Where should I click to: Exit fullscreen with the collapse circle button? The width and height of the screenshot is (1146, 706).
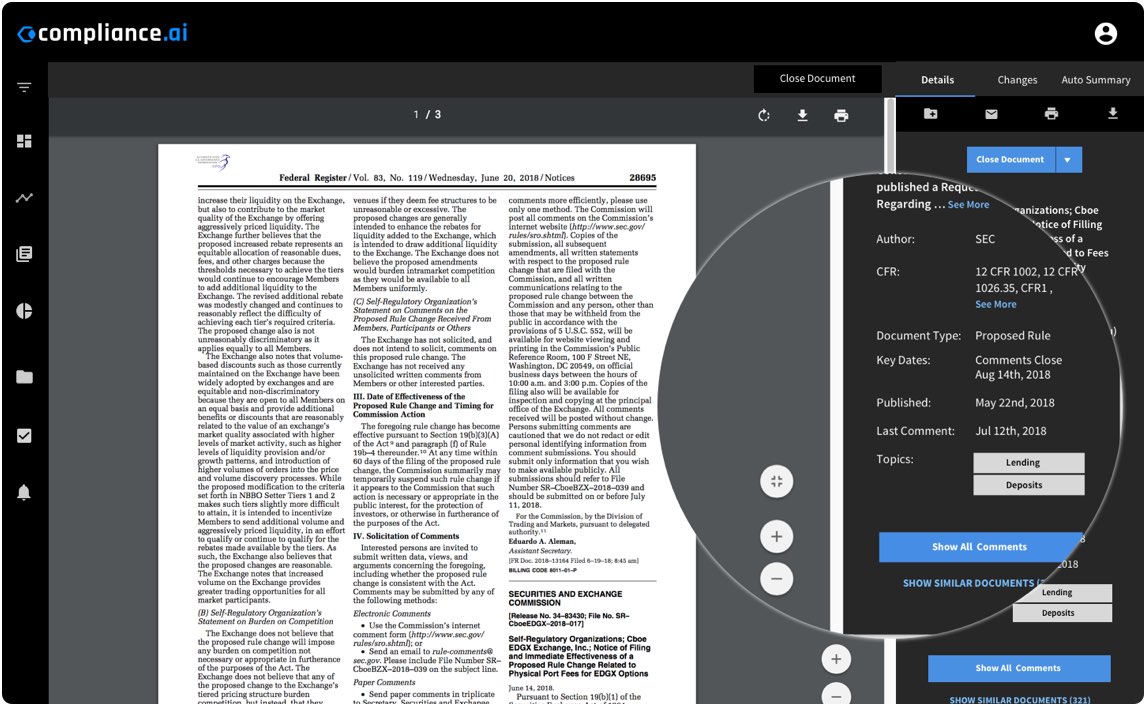pyautogui.click(x=776, y=482)
